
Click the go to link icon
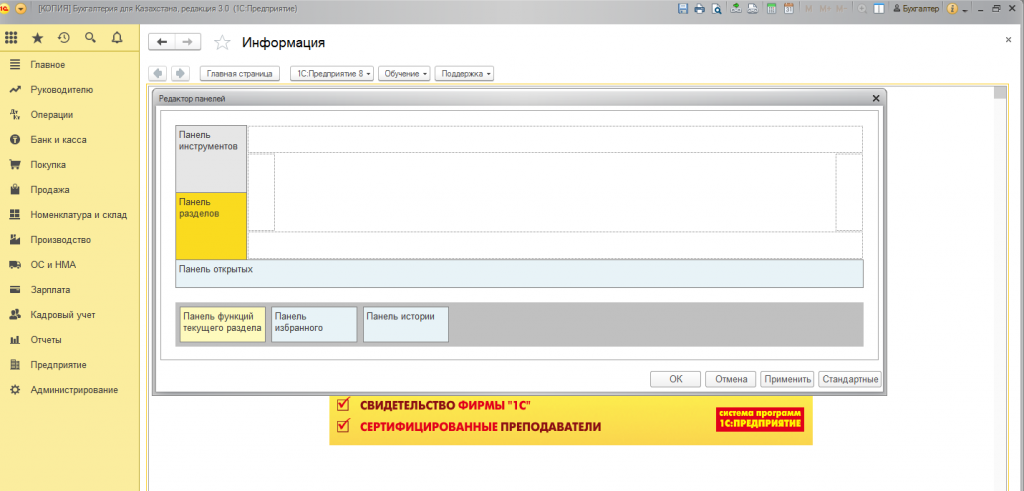coord(752,9)
